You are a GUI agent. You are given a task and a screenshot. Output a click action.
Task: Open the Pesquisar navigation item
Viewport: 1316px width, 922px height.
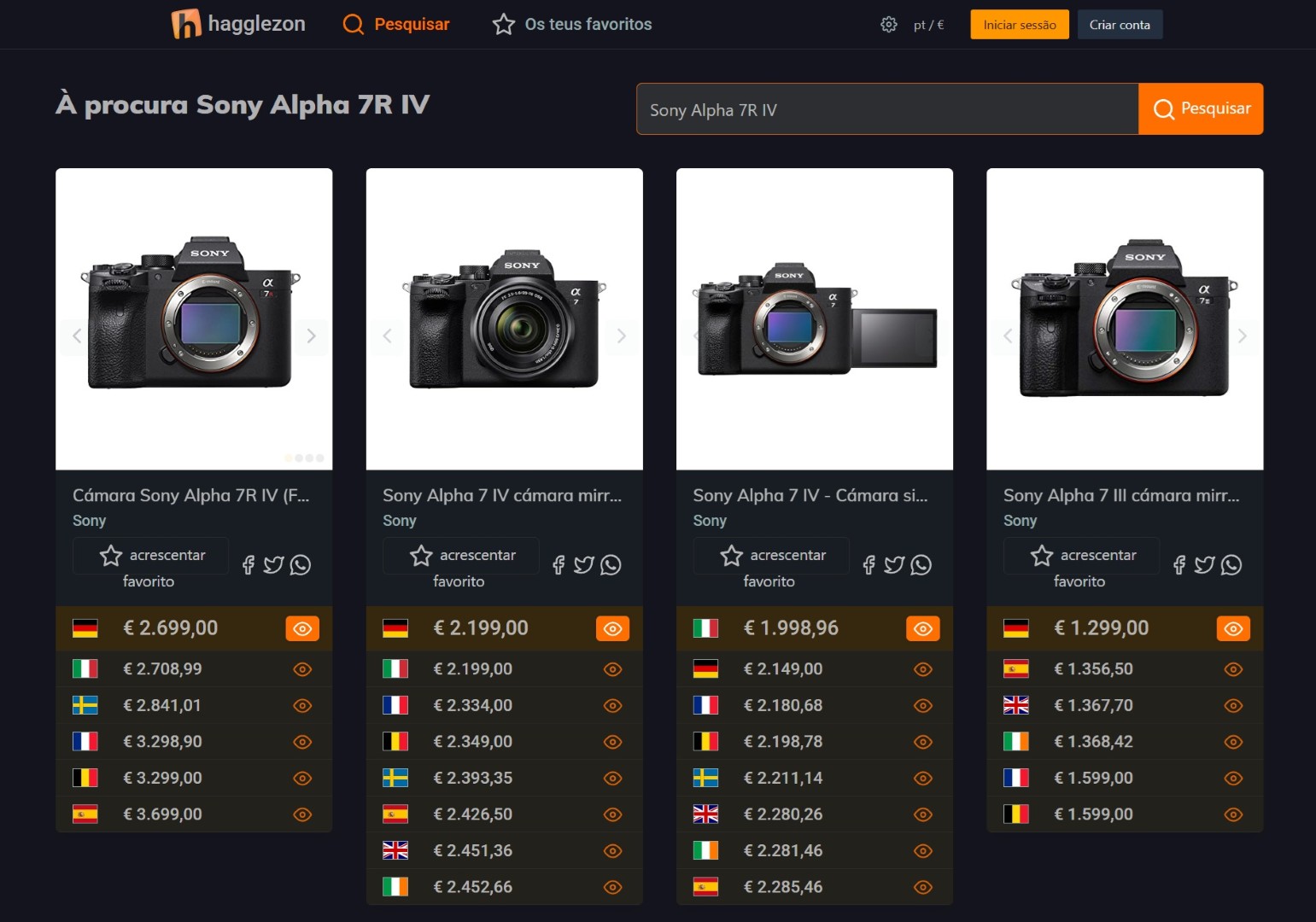pos(396,24)
